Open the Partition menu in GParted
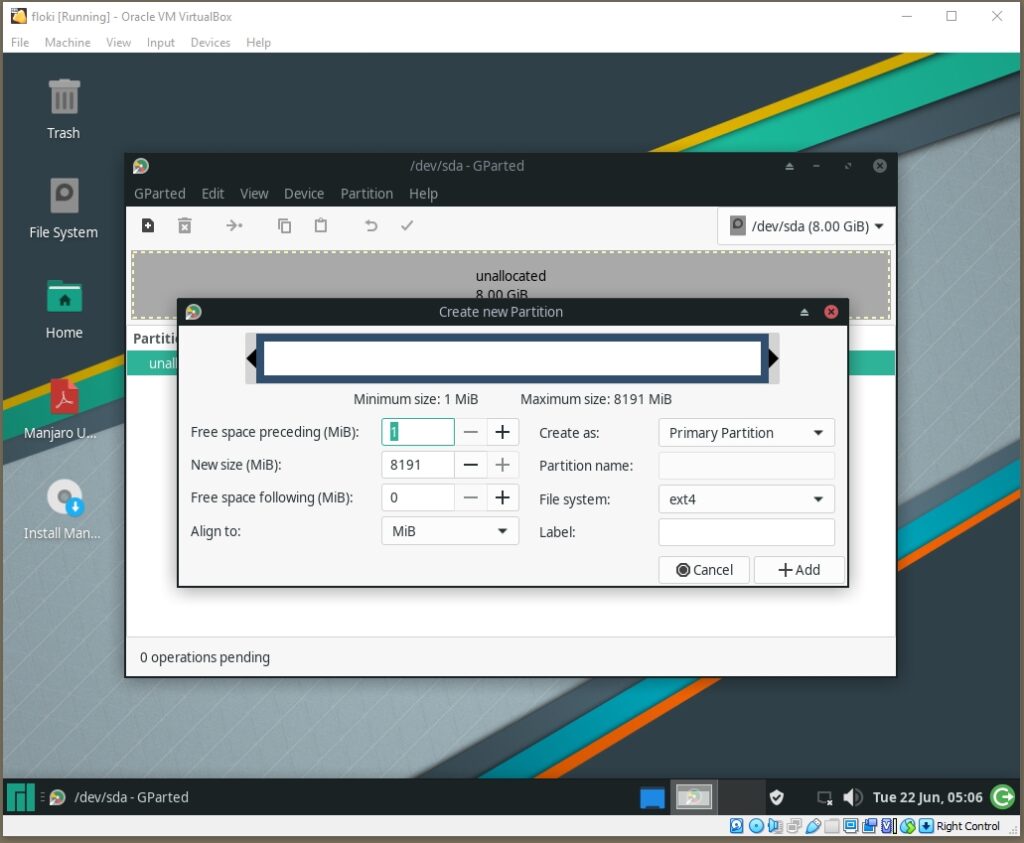The width and height of the screenshot is (1024, 843). (366, 194)
